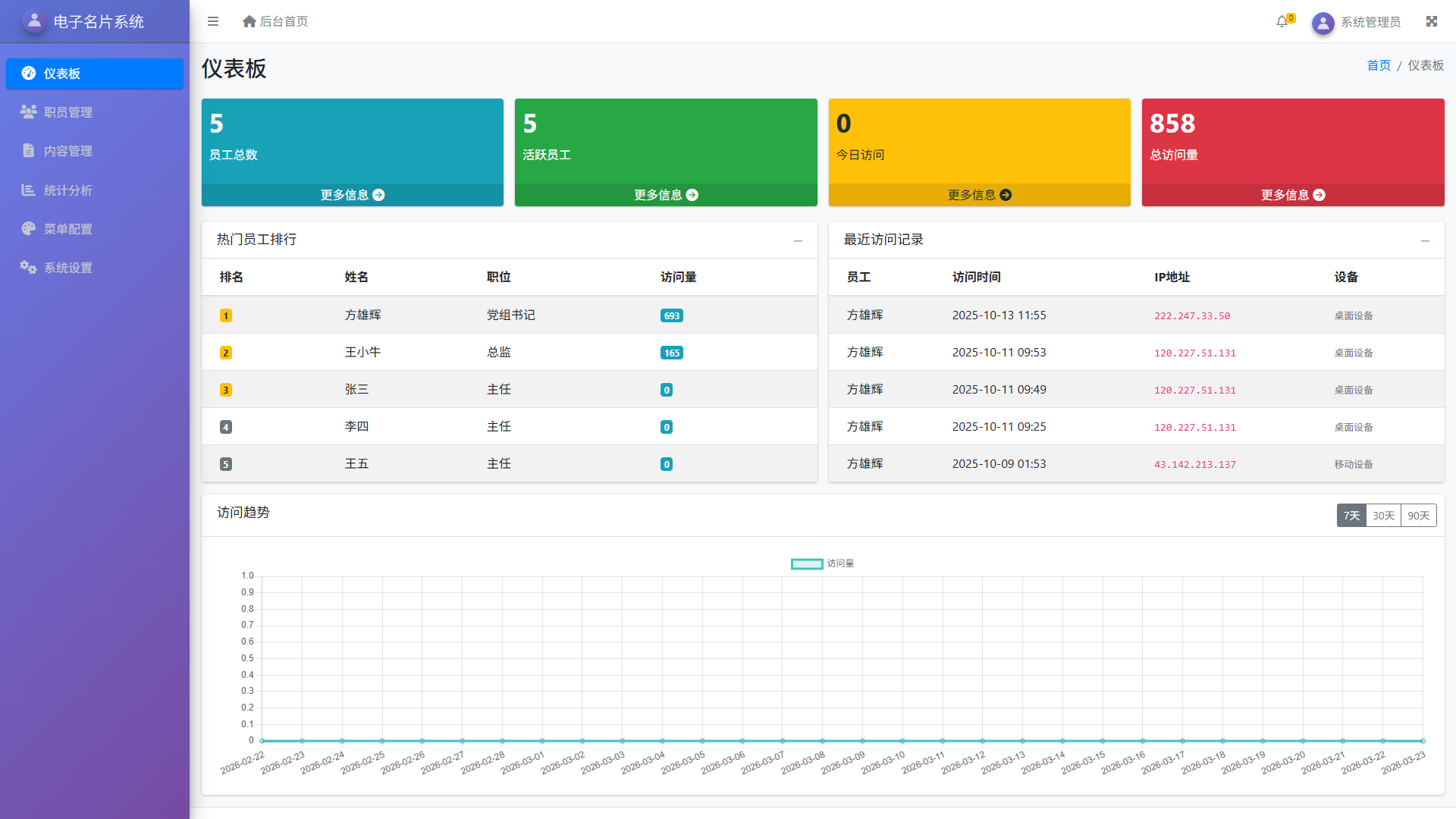Open 统计分析 in the sidebar
The height and width of the screenshot is (819, 1456).
(68, 190)
